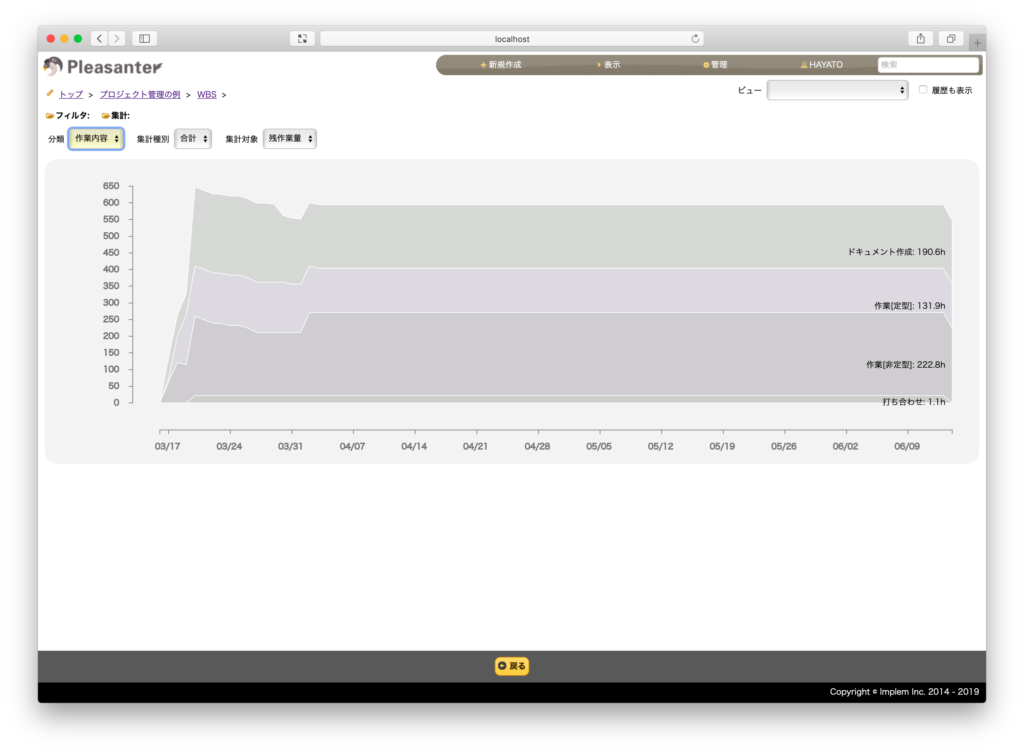Reload the localhost page
The height and width of the screenshot is (753, 1024).
[696, 39]
